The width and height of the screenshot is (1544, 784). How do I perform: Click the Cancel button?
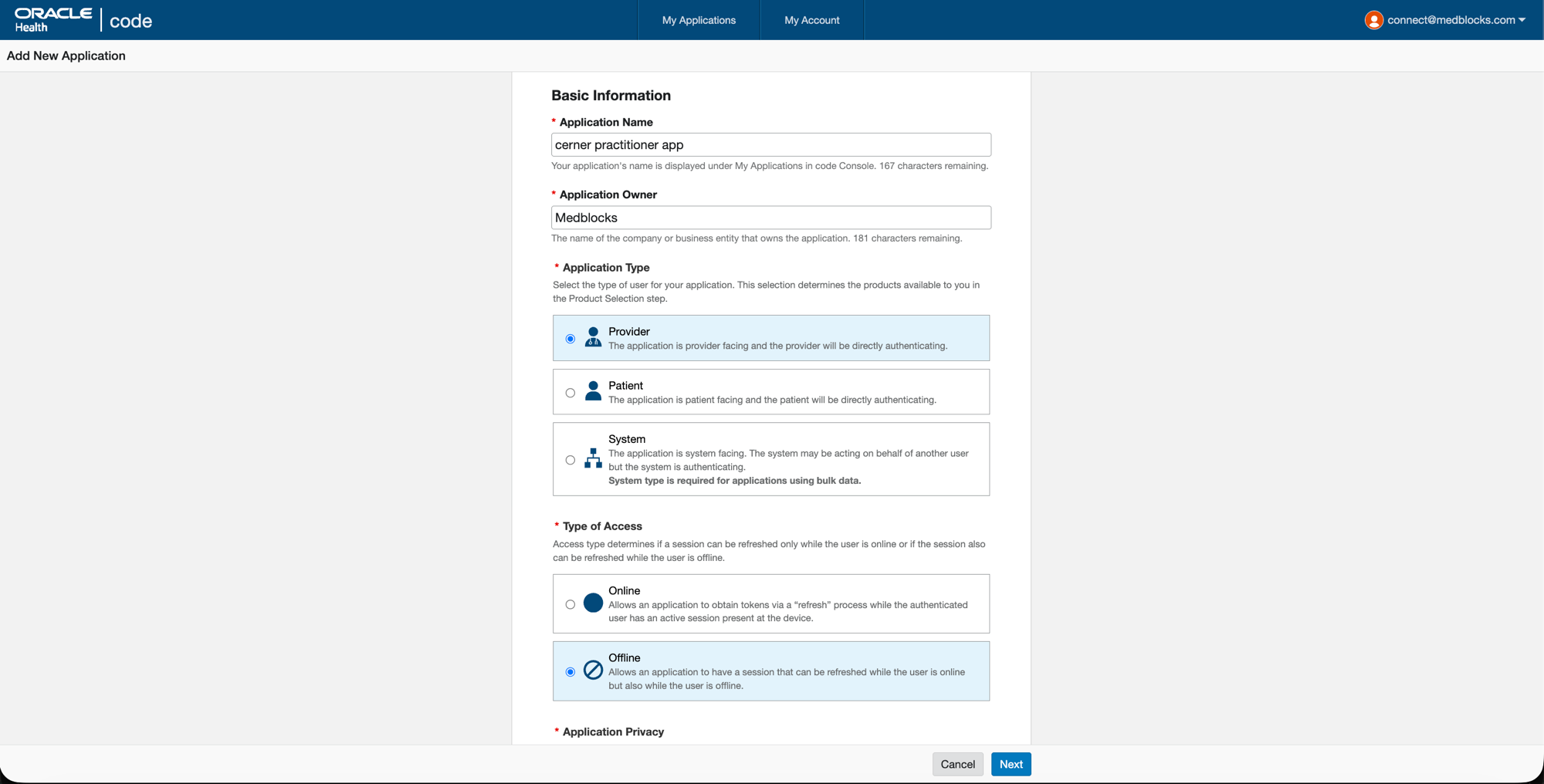click(957, 764)
